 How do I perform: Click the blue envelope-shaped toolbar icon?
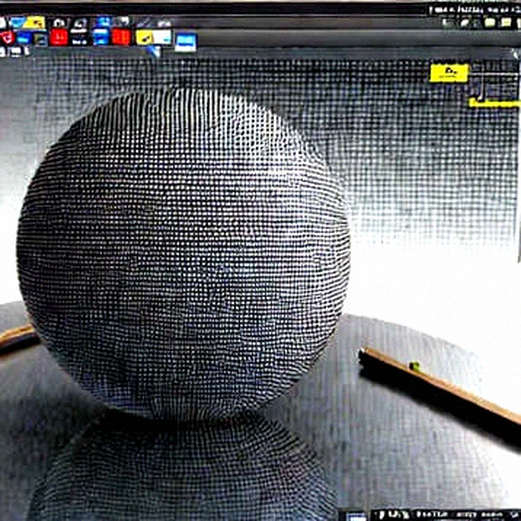17,22
